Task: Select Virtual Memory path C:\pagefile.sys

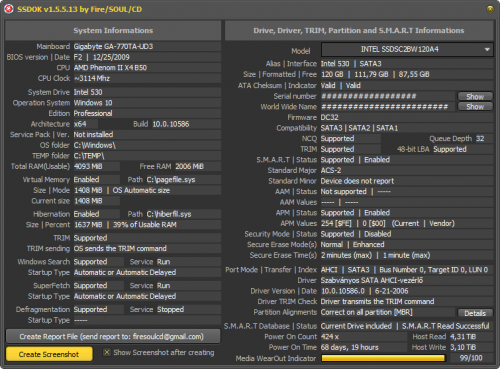Action: 171,180
